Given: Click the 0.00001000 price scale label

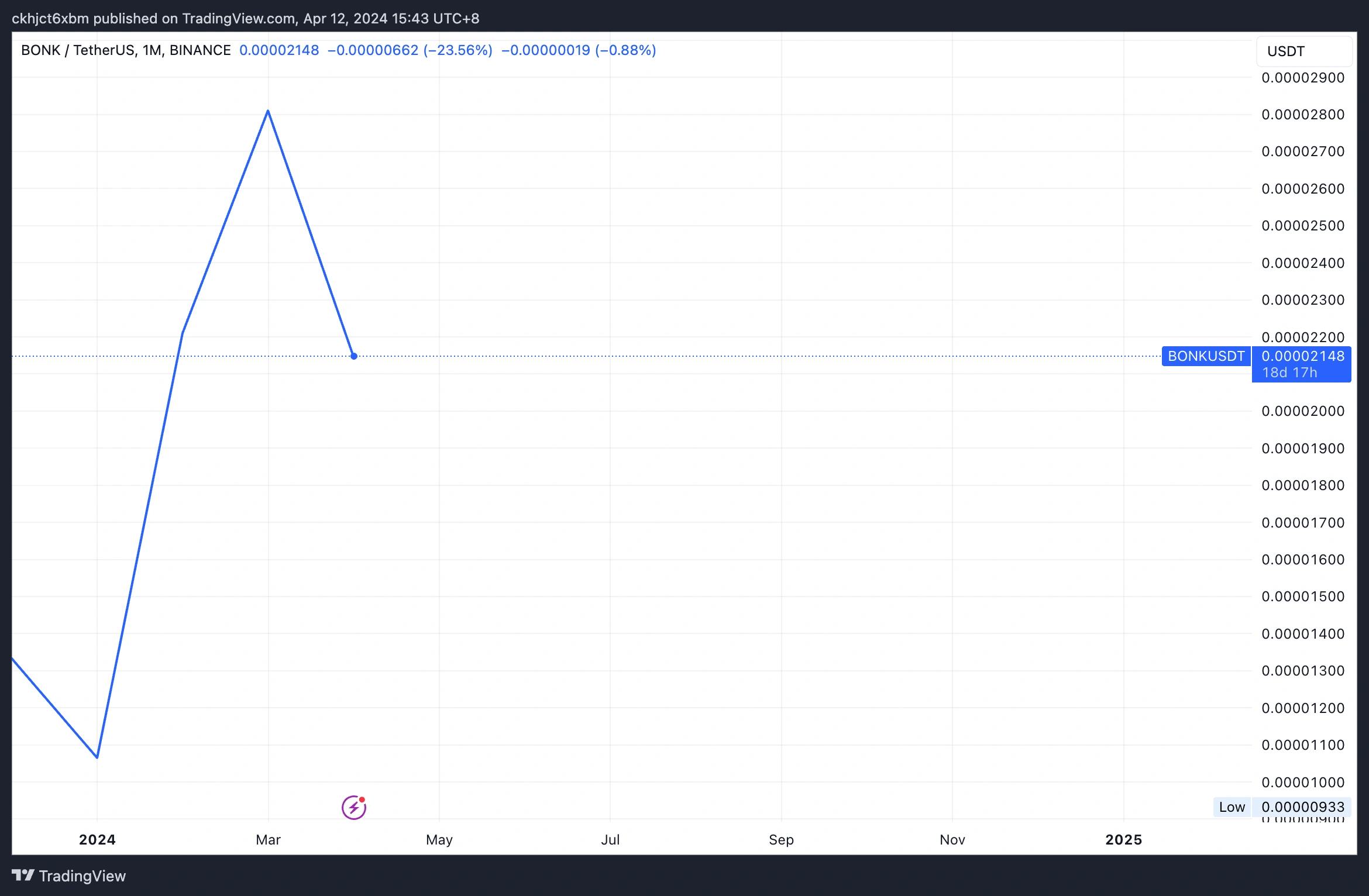Looking at the screenshot, I should tap(1303, 783).
